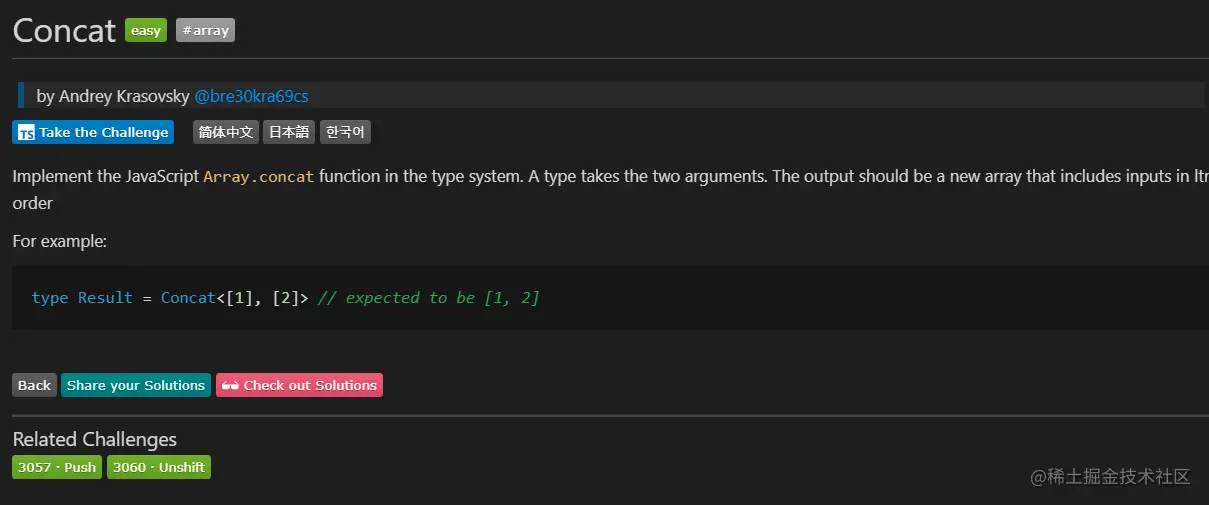Select the #array tag badge
This screenshot has height=505, width=1209.
pyautogui.click(x=205, y=31)
